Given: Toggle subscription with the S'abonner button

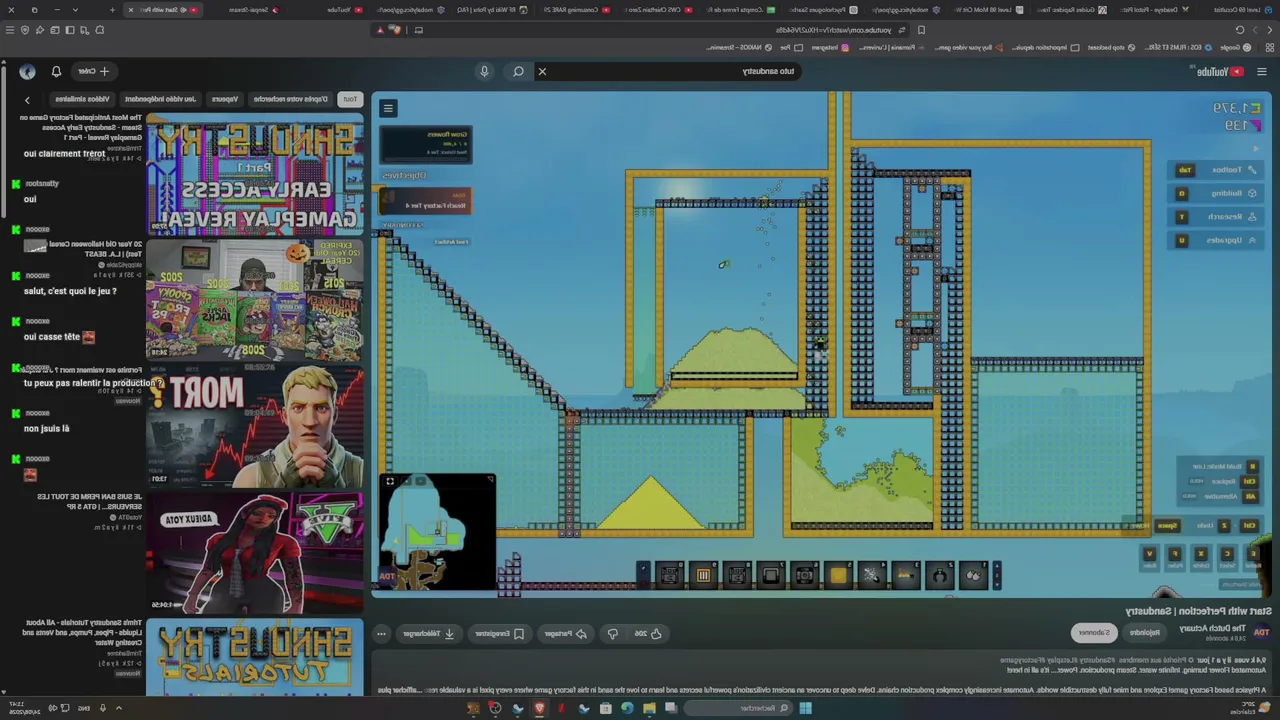Looking at the screenshot, I should point(1093,632).
